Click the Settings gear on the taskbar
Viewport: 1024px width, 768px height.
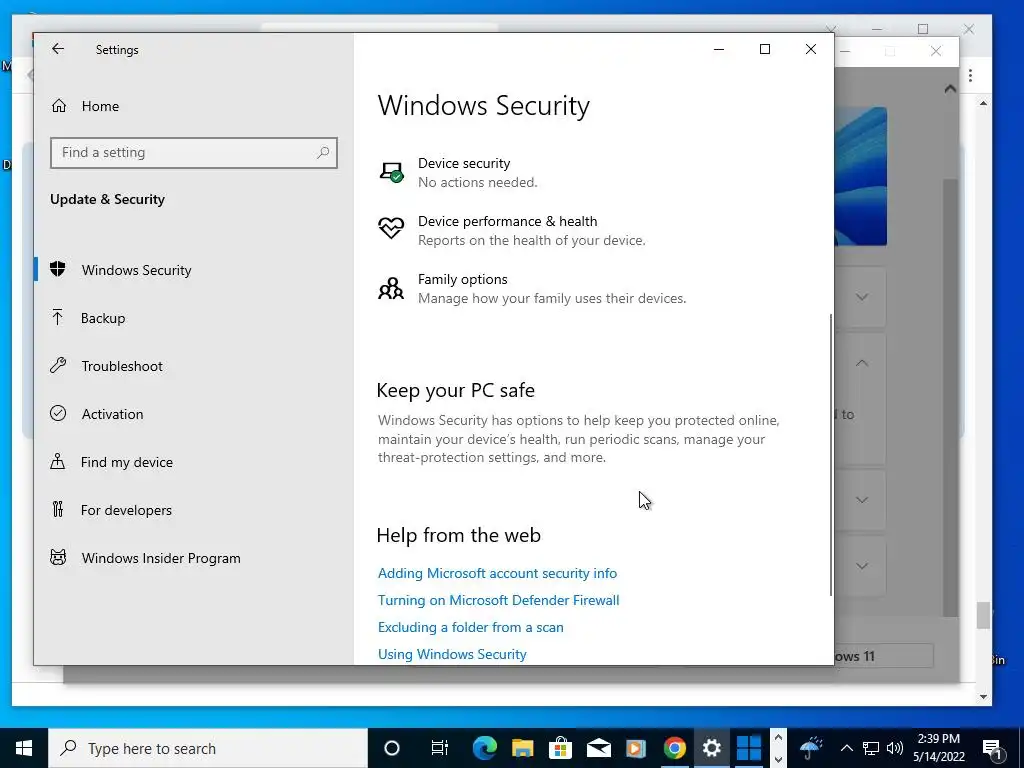(x=712, y=748)
